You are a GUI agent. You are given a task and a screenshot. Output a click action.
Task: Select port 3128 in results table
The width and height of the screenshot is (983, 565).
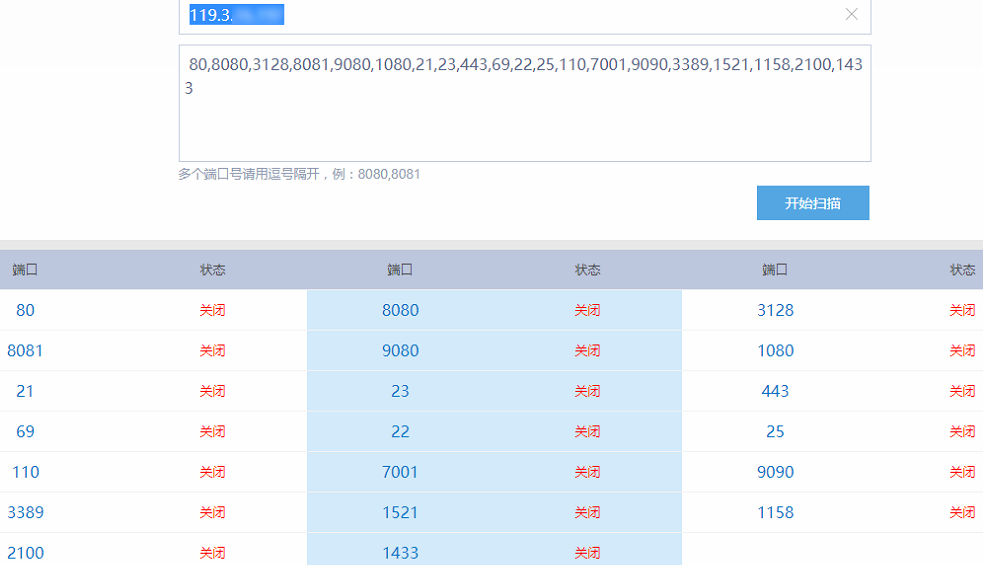[x=775, y=310]
